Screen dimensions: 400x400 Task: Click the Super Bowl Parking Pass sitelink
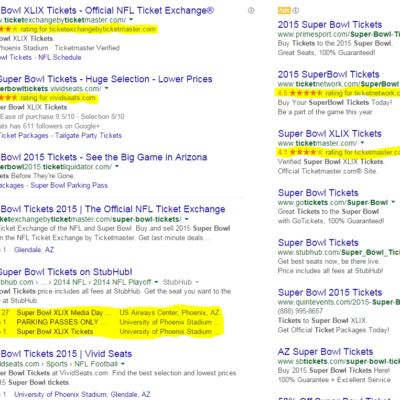[x=69, y=185]
